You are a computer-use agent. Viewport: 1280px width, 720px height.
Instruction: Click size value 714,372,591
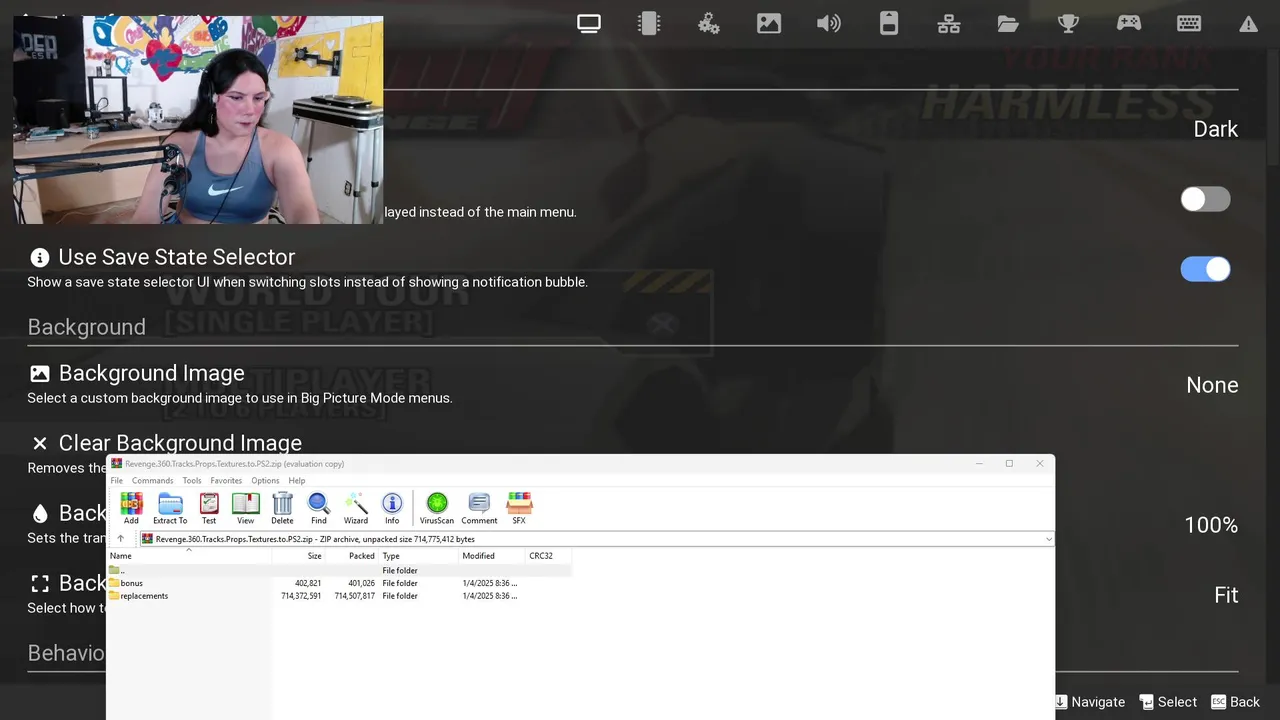301,596
